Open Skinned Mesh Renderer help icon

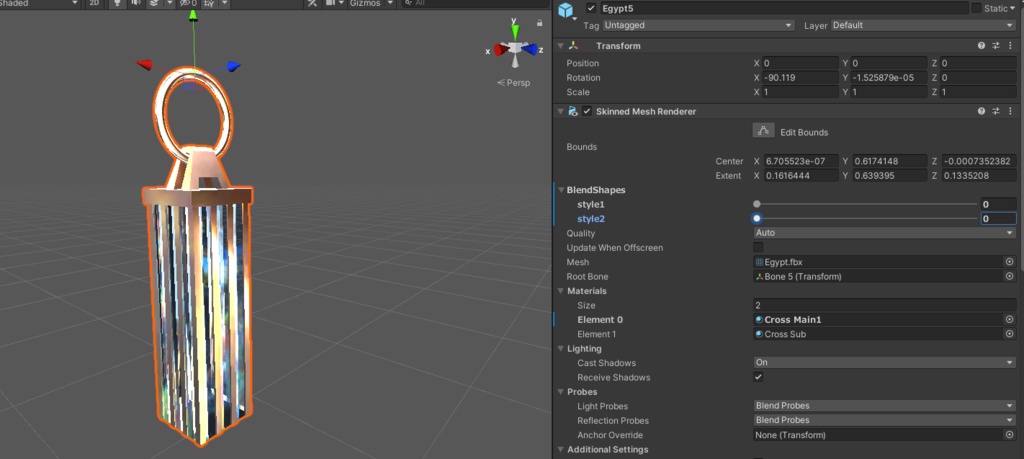click(x=981, y=112)
